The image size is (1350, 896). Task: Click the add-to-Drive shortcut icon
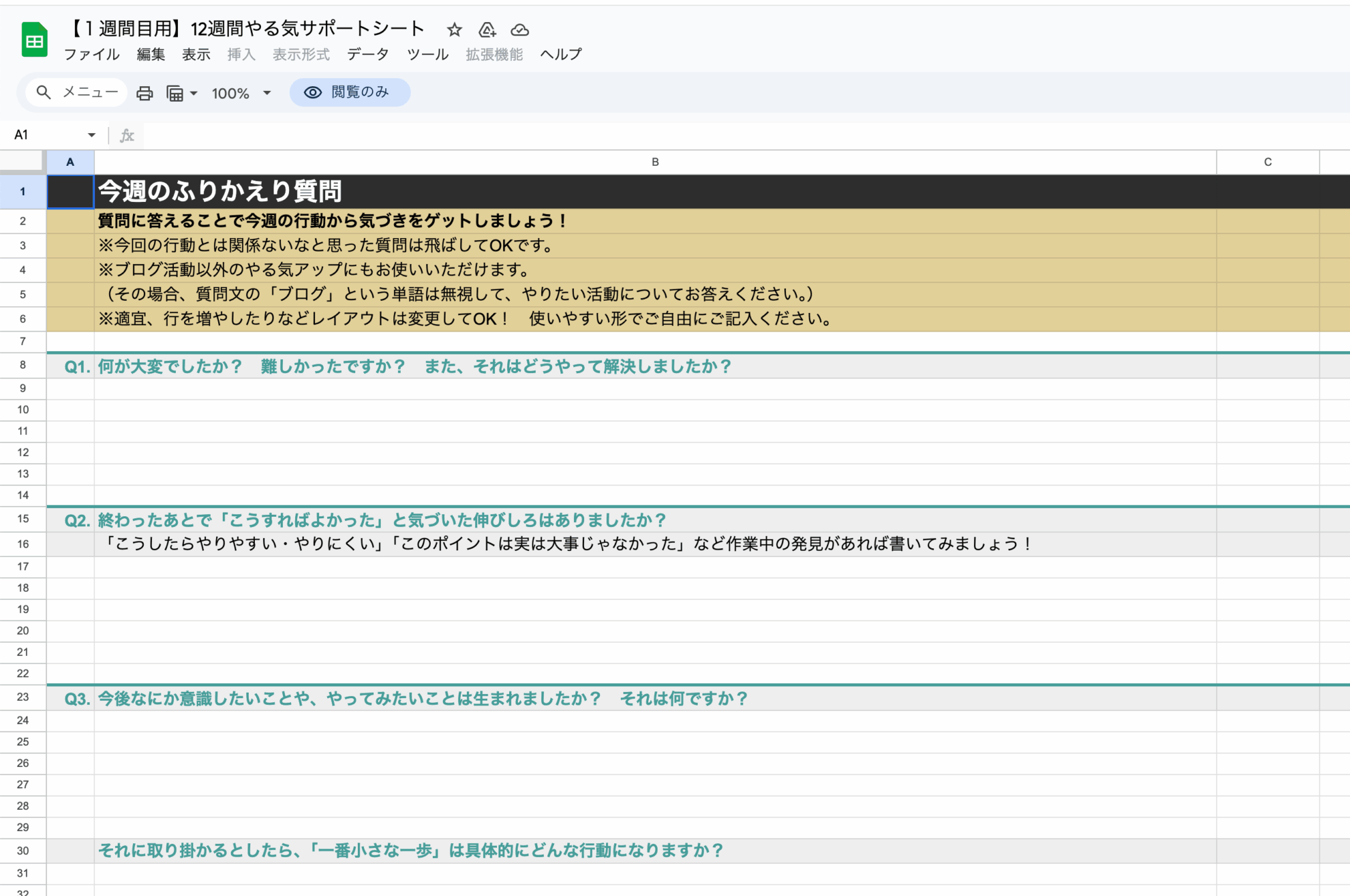click(487, 29)
